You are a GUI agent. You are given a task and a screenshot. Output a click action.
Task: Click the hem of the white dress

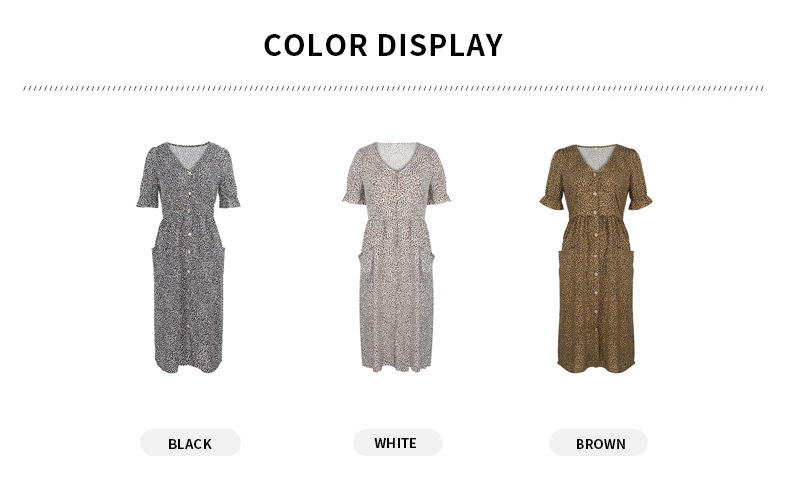397,365
